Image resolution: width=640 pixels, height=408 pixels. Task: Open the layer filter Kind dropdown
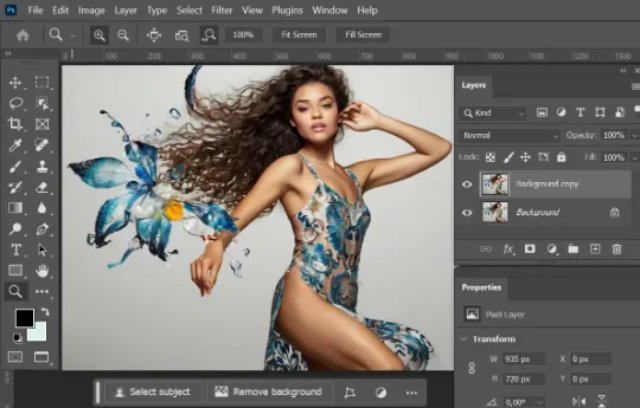pos(493,113)
